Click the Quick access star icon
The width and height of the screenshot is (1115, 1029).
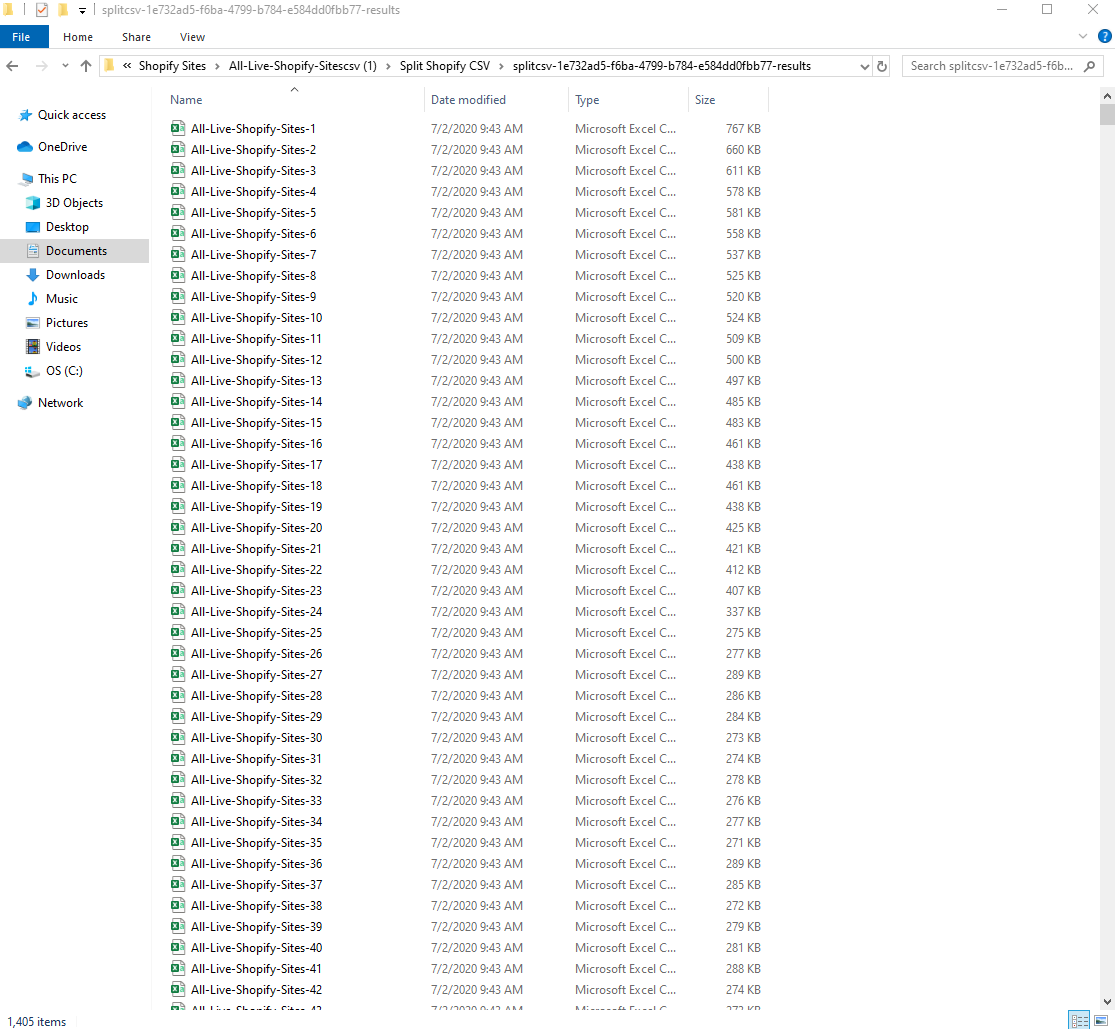(26, 115)
